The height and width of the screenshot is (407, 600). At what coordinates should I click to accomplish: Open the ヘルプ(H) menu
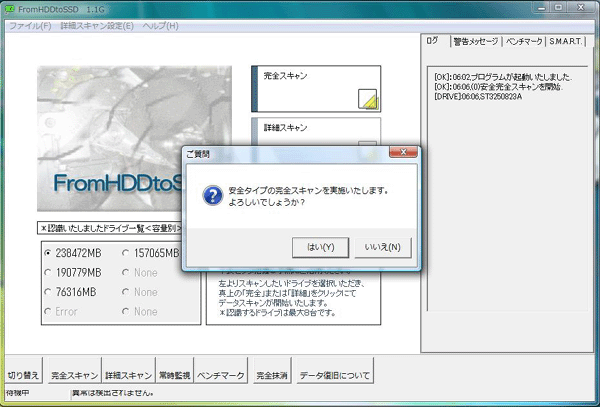pyautogui.click(x=160, y=26)
